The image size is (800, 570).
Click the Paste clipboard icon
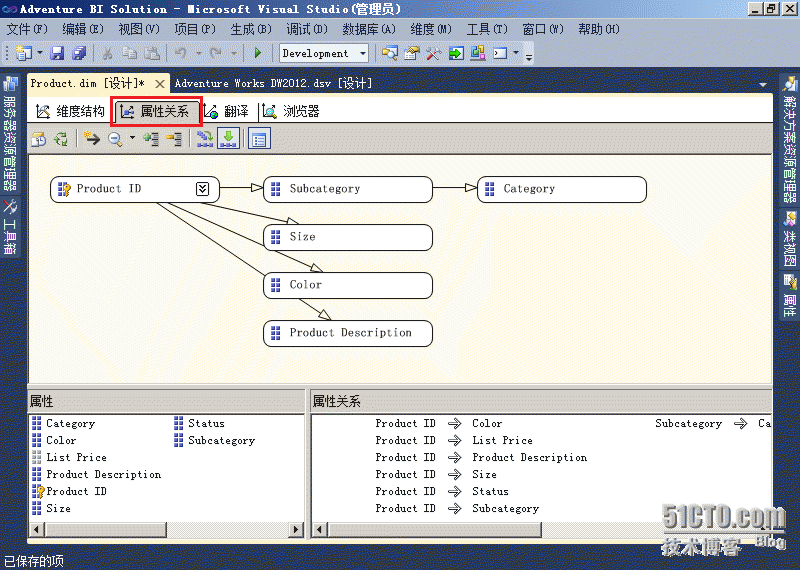click(152, 53)
